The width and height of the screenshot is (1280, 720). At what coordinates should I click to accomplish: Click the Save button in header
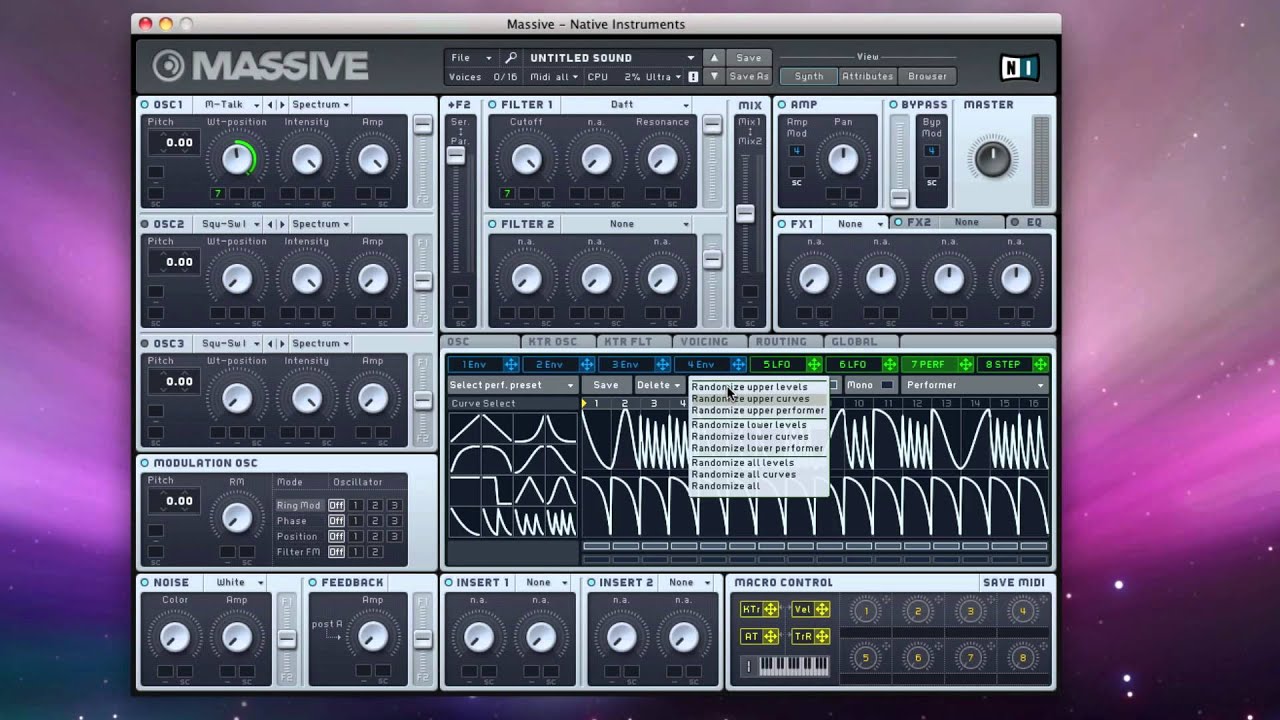(749, 58)
